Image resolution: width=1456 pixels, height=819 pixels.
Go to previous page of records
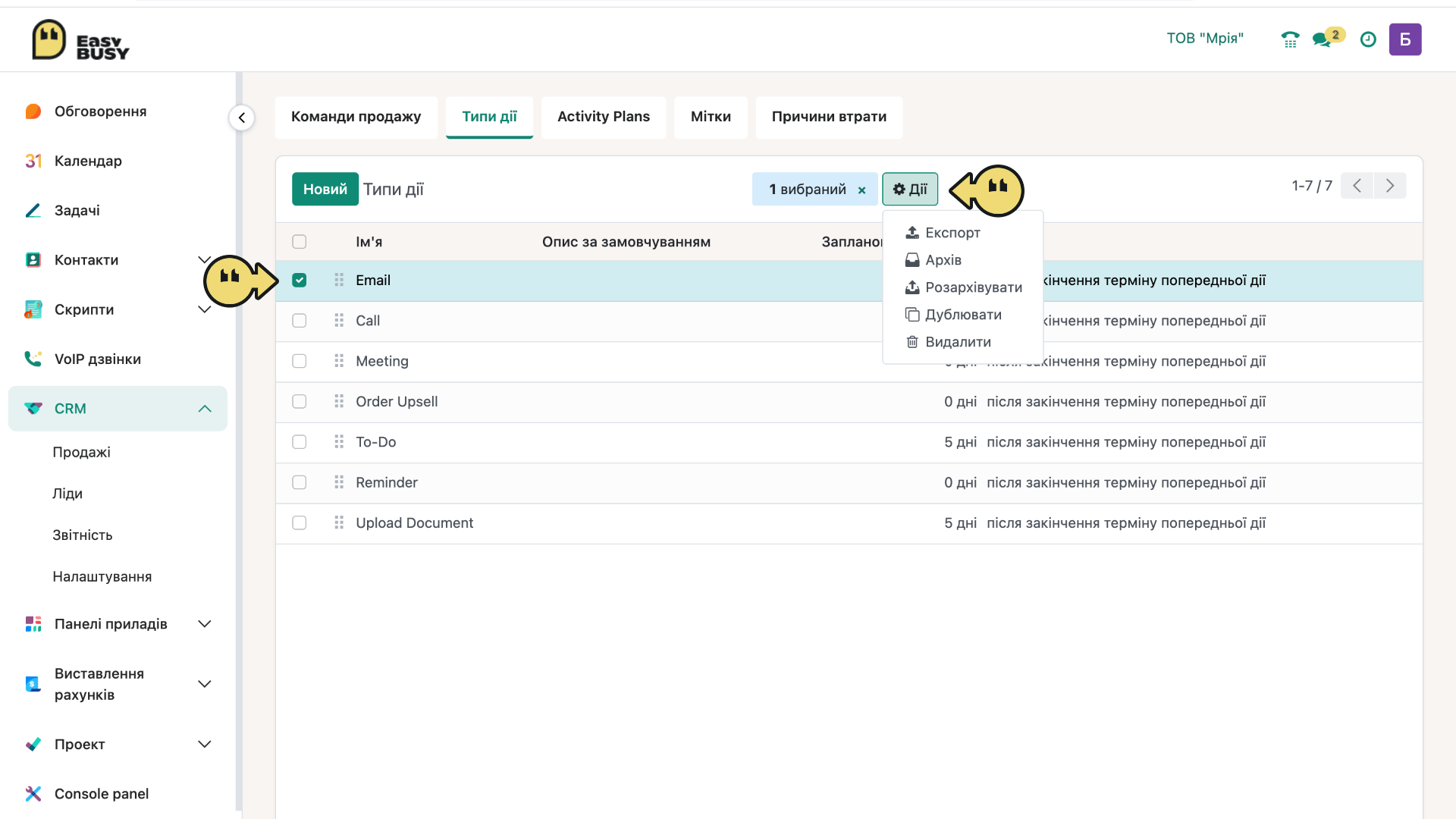[1357, 186]
